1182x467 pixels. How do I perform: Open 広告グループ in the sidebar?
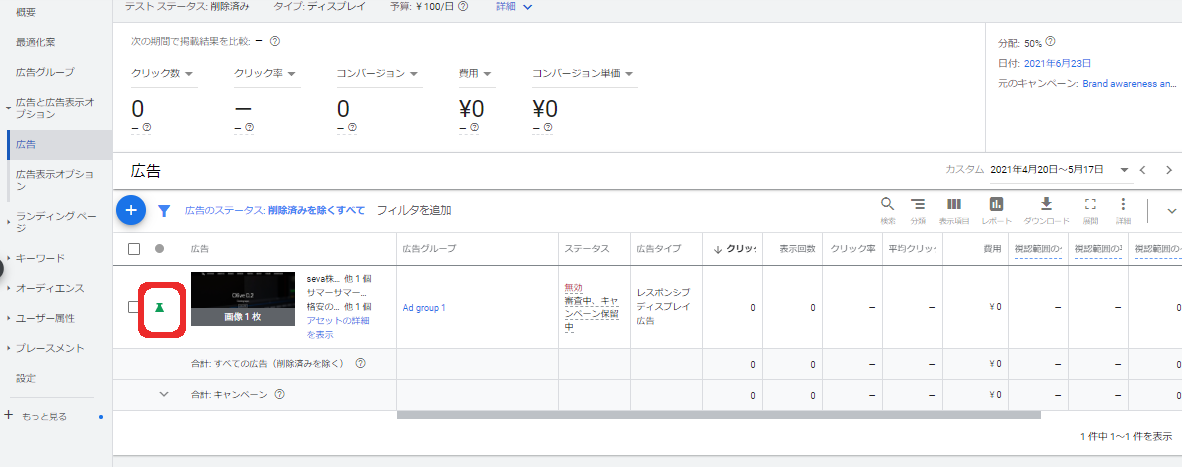tap(45, 72)
